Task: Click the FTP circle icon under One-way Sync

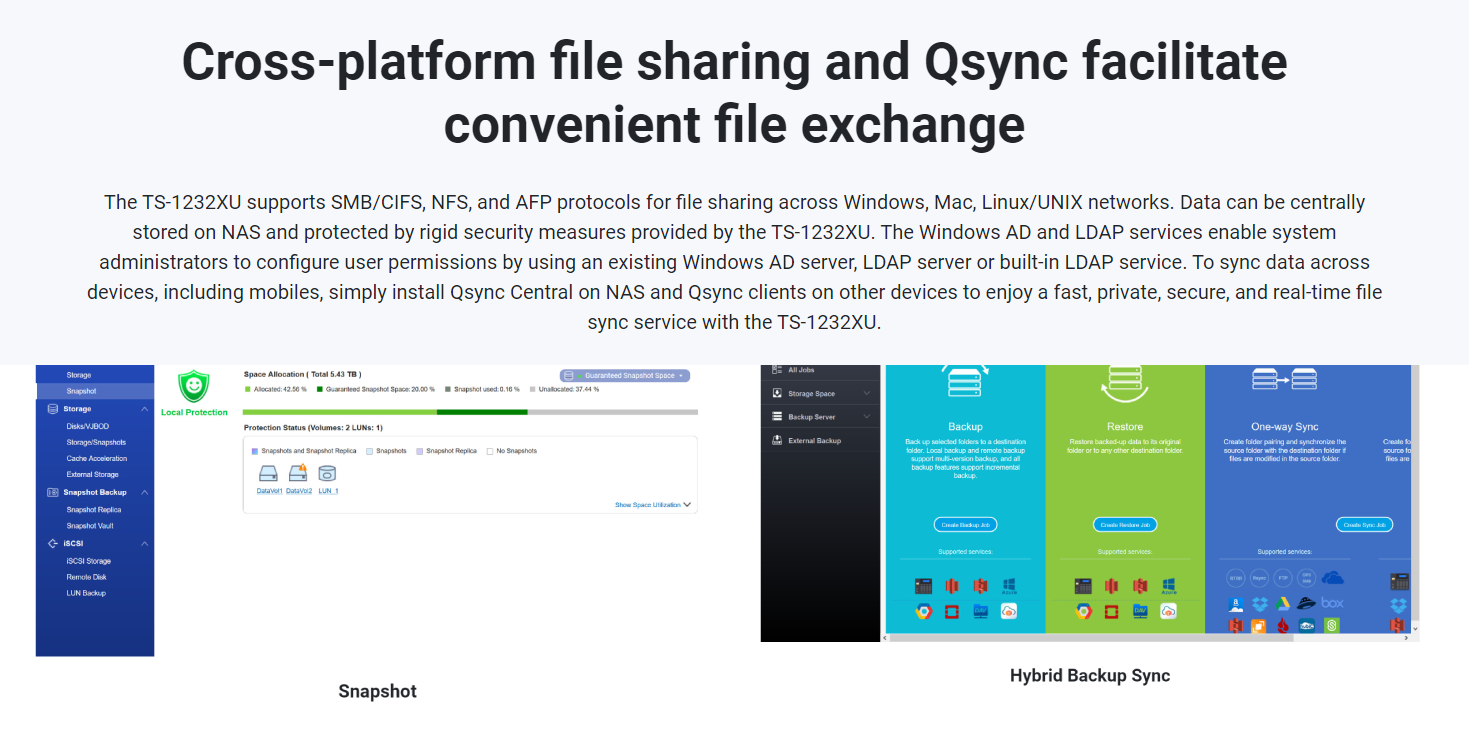Action: [1284, 578]
